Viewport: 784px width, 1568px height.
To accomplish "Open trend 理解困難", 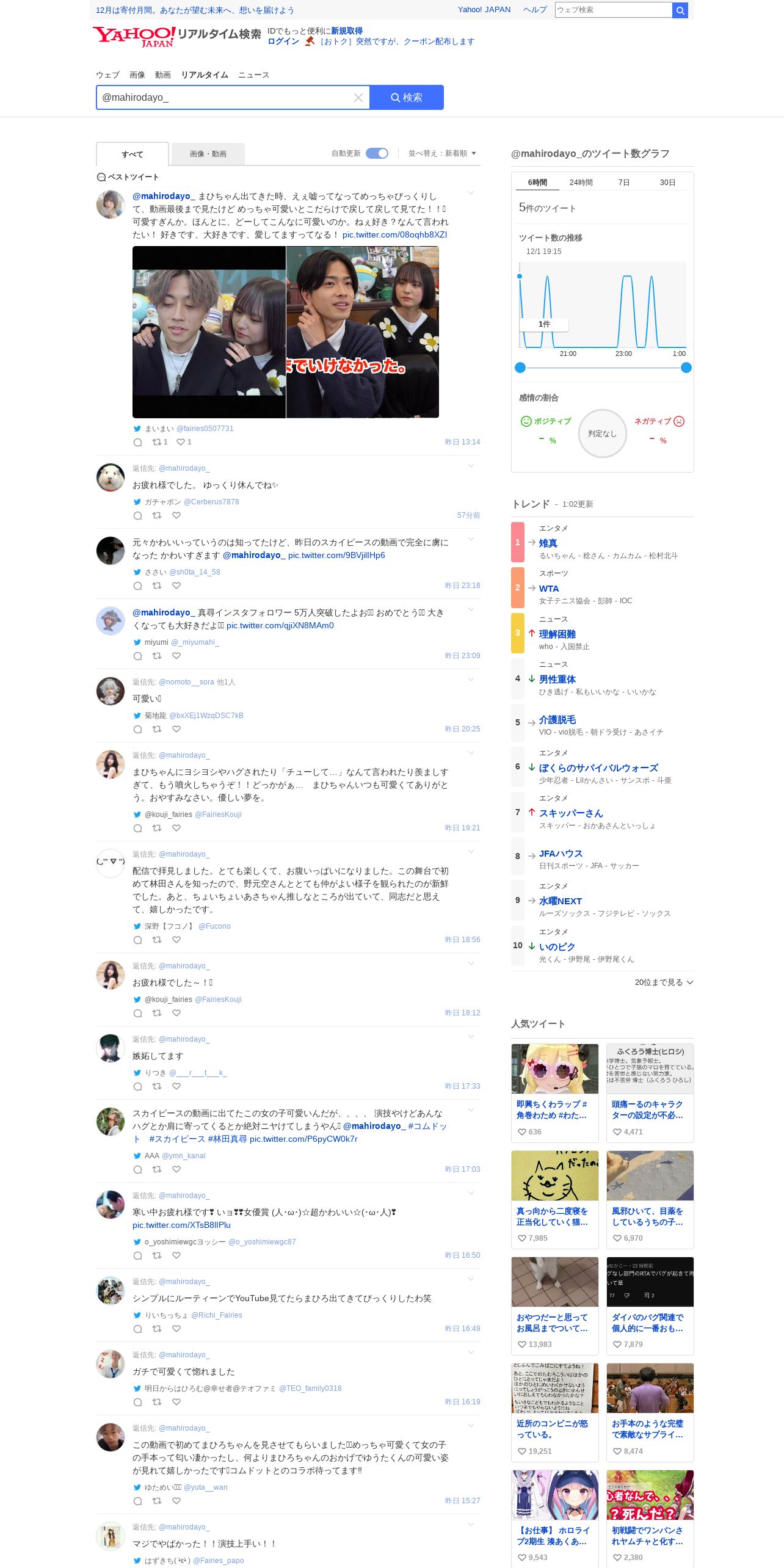I will click(557, 634).
